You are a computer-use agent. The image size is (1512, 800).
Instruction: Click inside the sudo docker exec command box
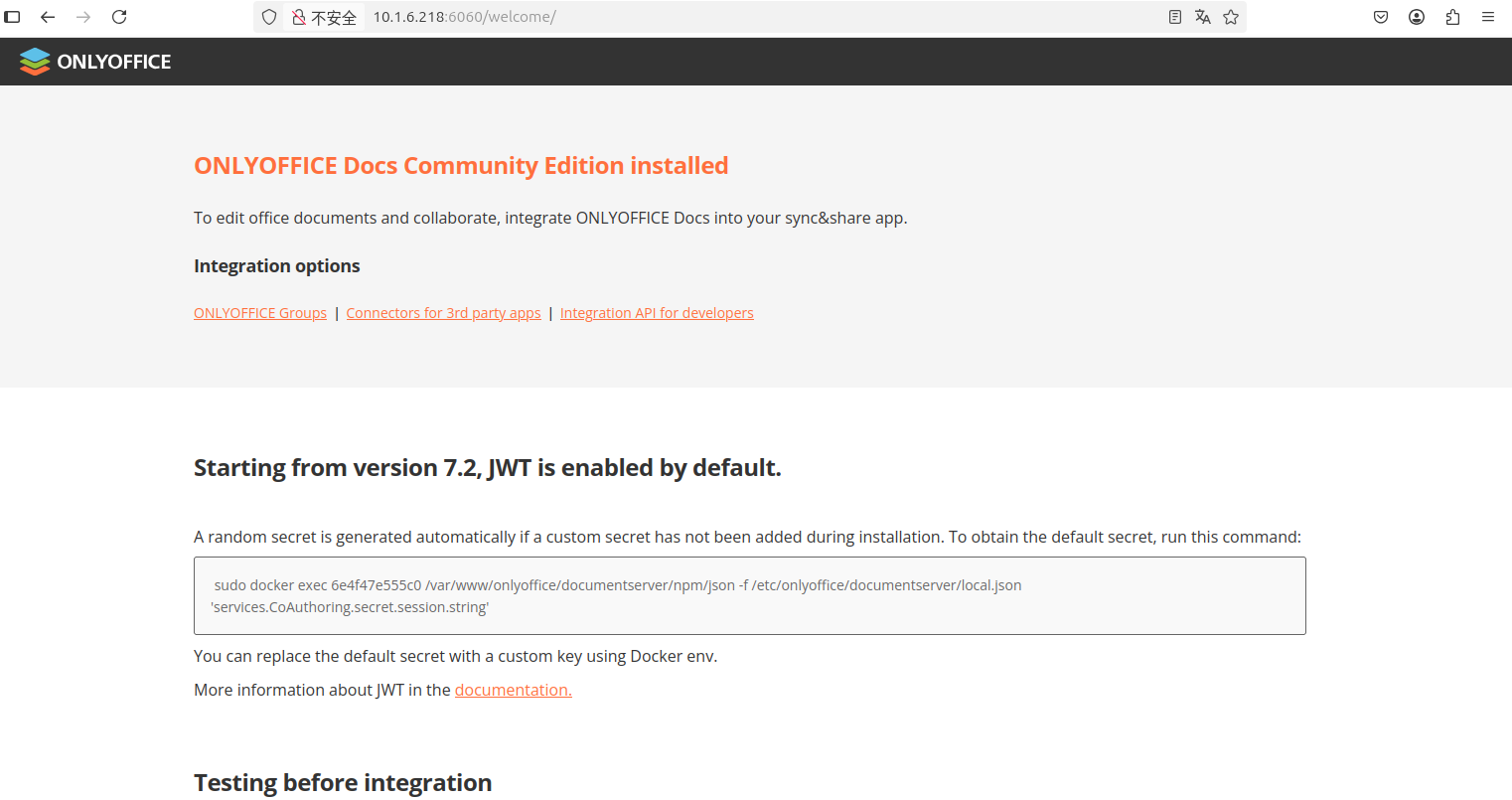click(x=749, y=595)
